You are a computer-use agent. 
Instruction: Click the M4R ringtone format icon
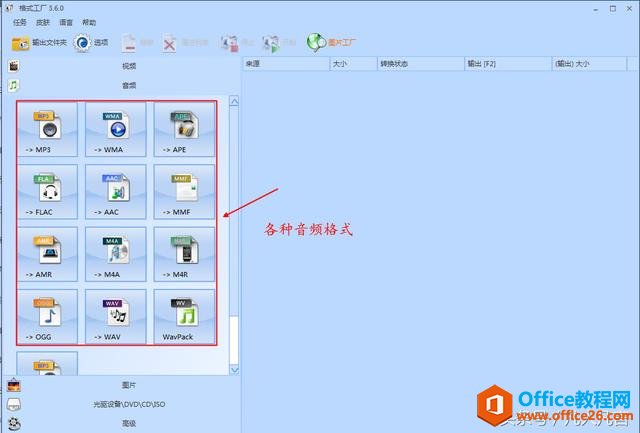(183, 253)
